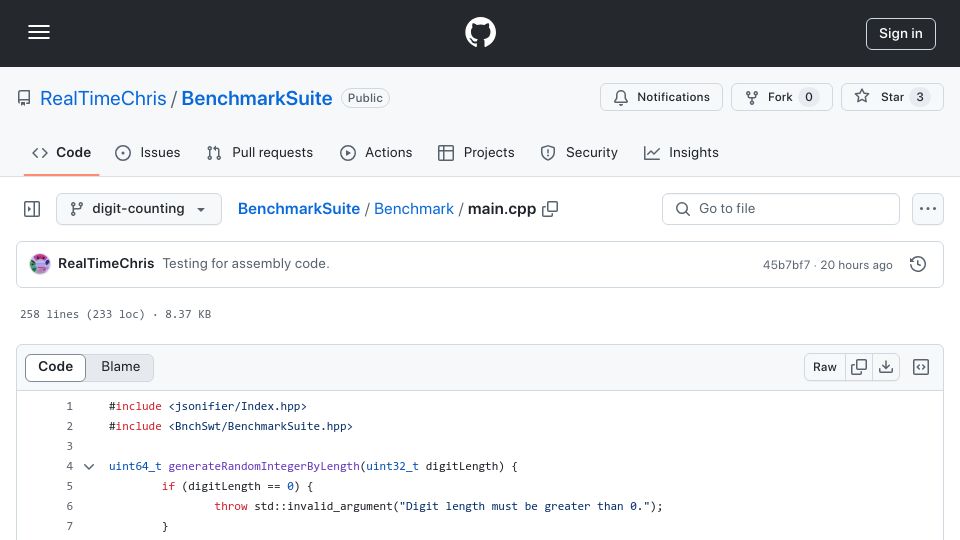This screenshot has width=960, height=540.
Task: Open the Raw file view
Action: pos(825,367)
